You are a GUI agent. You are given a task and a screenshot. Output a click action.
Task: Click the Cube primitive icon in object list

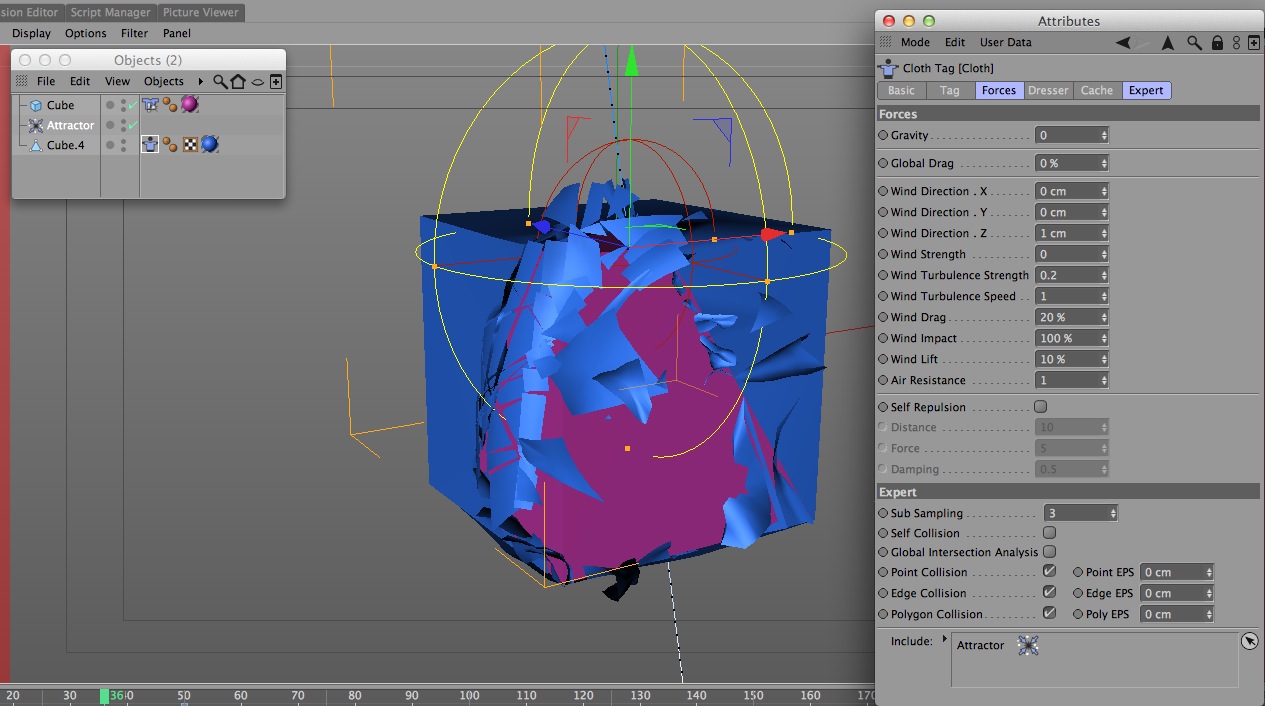click(35, 105)
